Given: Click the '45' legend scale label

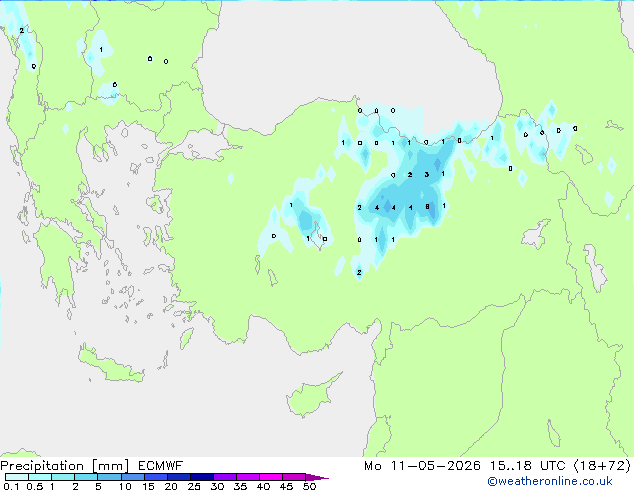Looking at the screenshot, I should (x=286, y=486).
